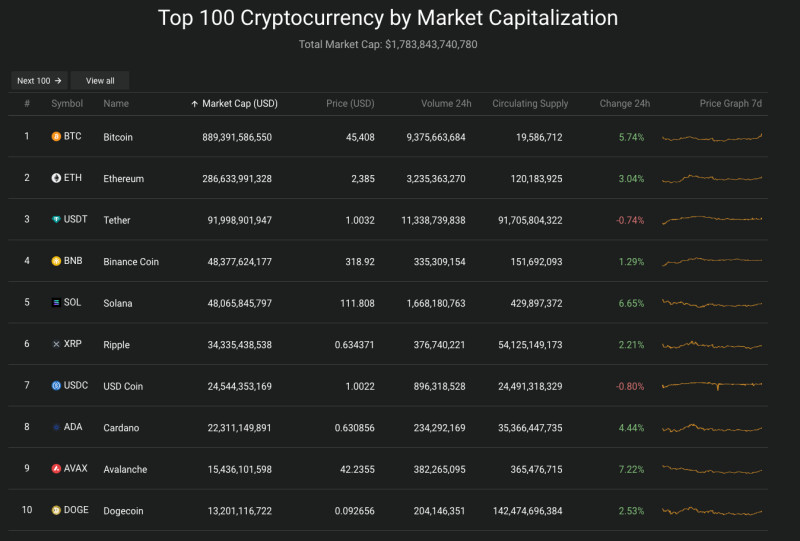The width and height of the screenshot is (800, 541).
Task: Click the View all button
Action: click(x=100, y=81)
